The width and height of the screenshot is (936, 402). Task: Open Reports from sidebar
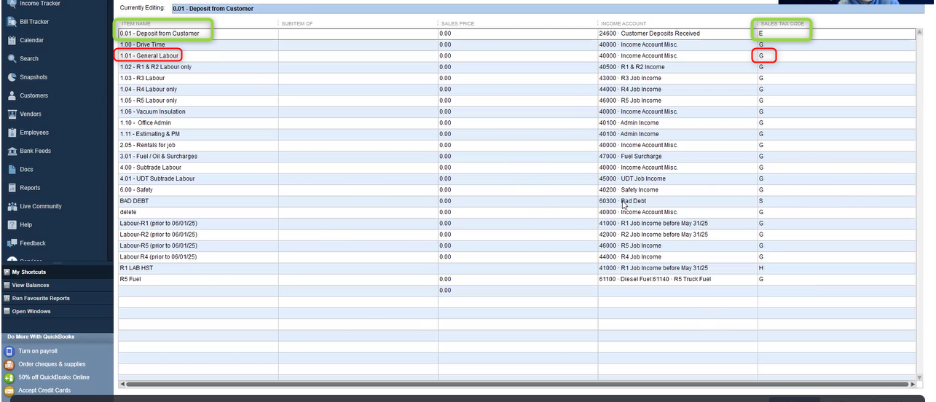tap(30, 188)
